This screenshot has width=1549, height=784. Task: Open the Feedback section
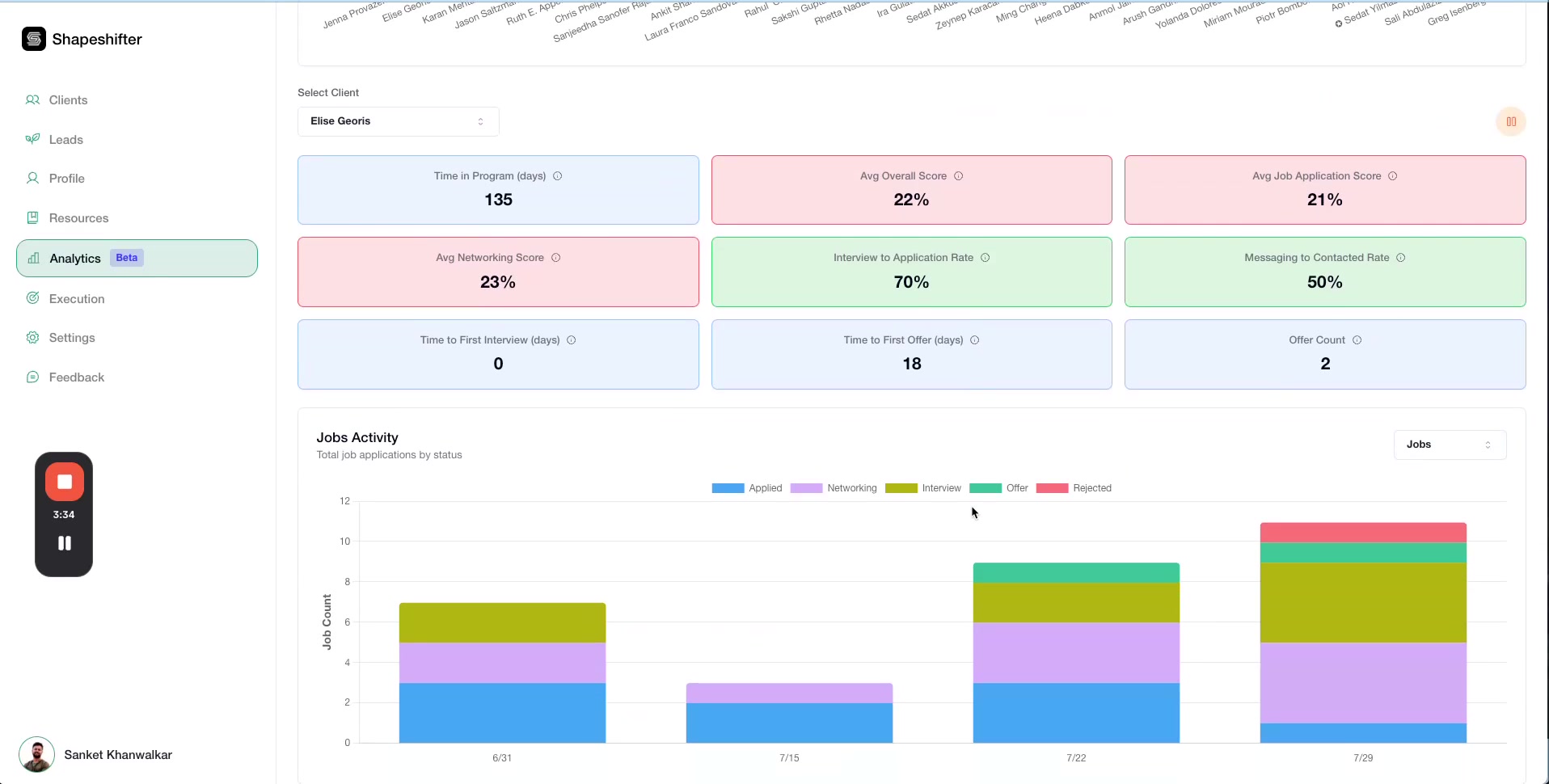[77, 377]
